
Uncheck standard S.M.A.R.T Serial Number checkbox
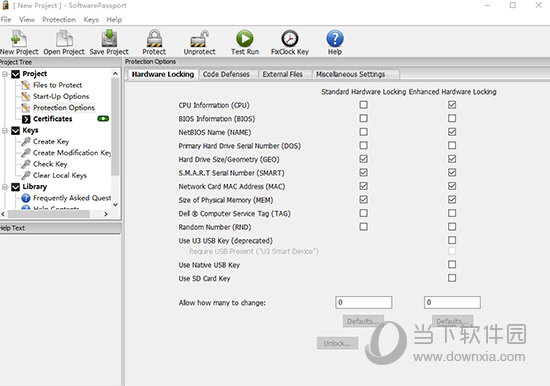[x=363, y=172]
